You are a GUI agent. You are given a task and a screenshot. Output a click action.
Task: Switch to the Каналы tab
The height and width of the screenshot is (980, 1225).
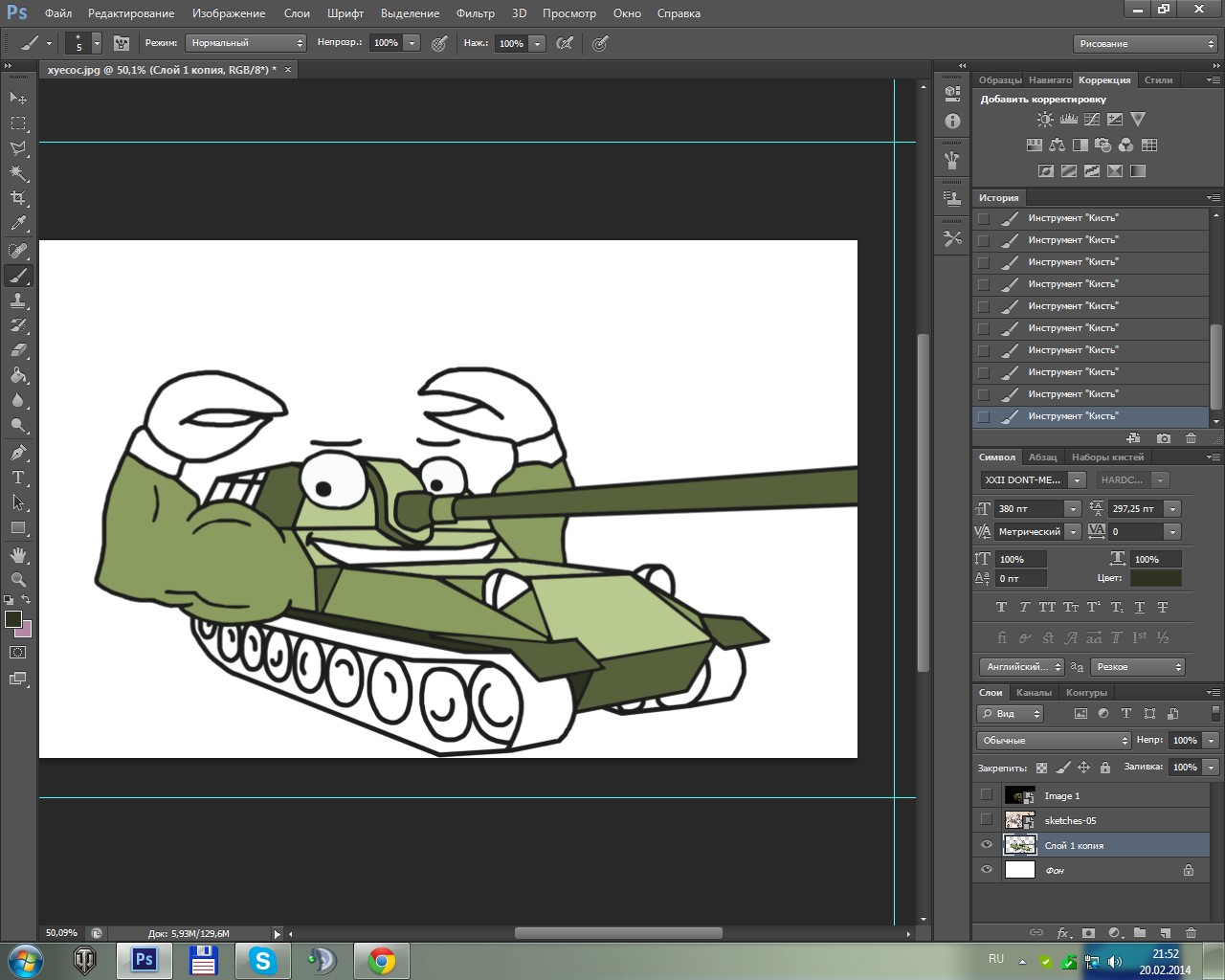coord(1034,692)
